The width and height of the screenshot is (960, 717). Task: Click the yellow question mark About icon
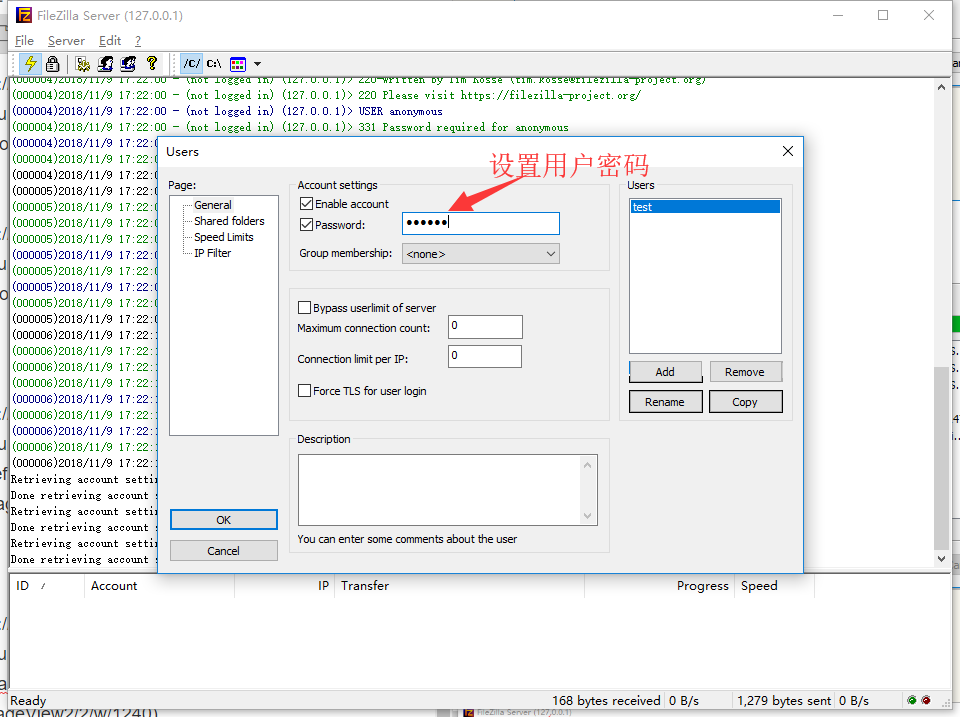(x=152, y=63)
